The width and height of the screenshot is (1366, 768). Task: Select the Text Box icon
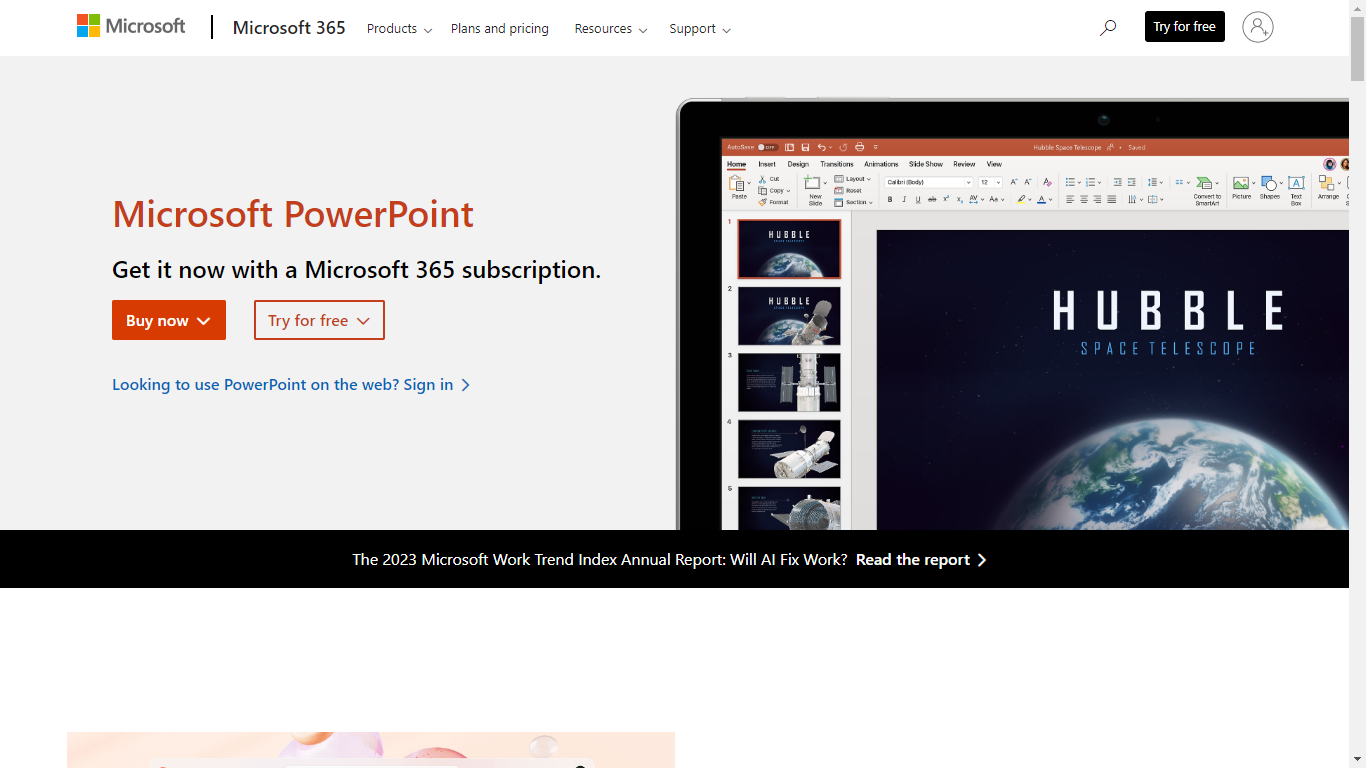(x=1296, y=186)
